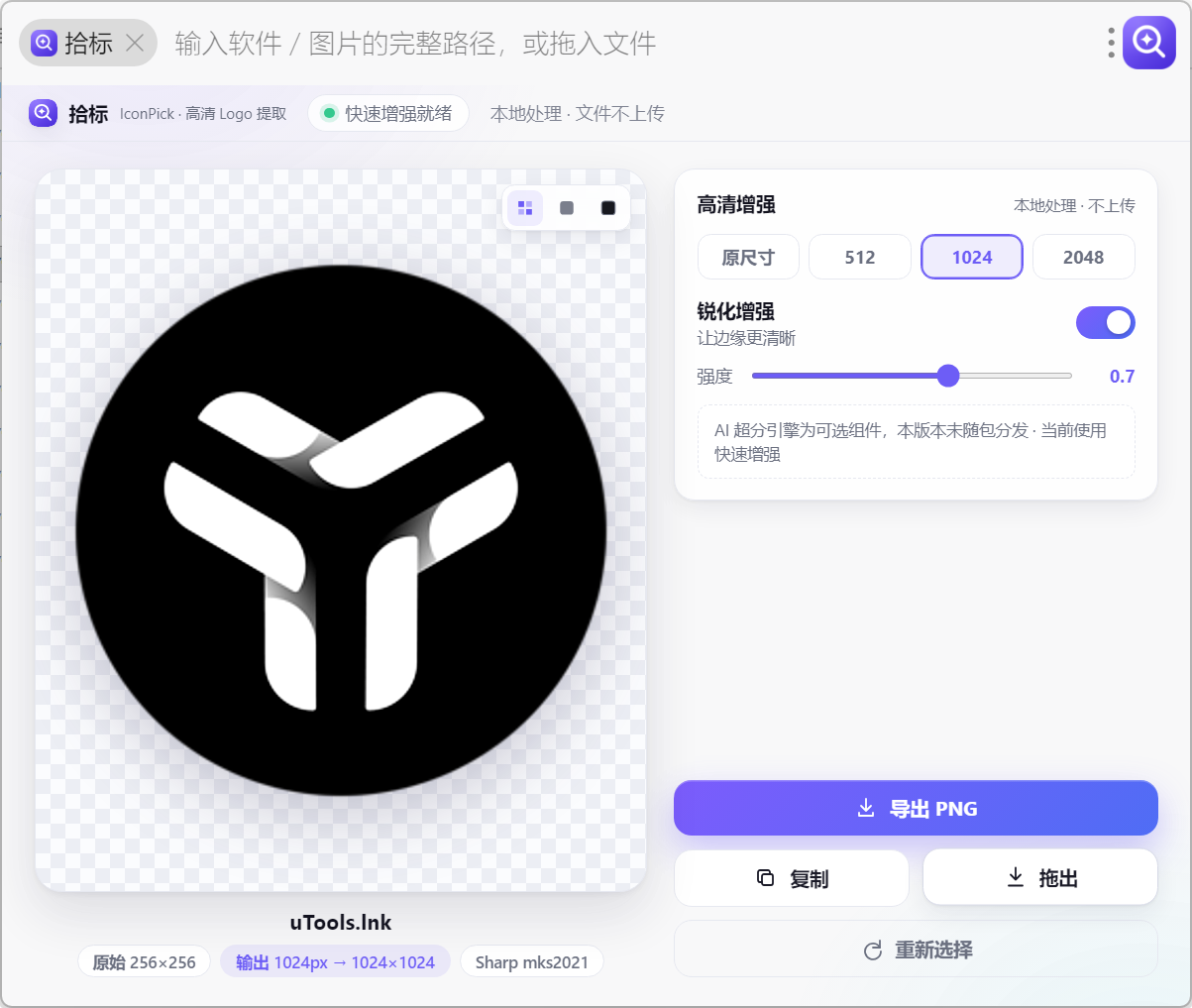Viewport: 1192px width, 1008px height.
Task: Click 重新选择 to reselect file
Action: 916,950
